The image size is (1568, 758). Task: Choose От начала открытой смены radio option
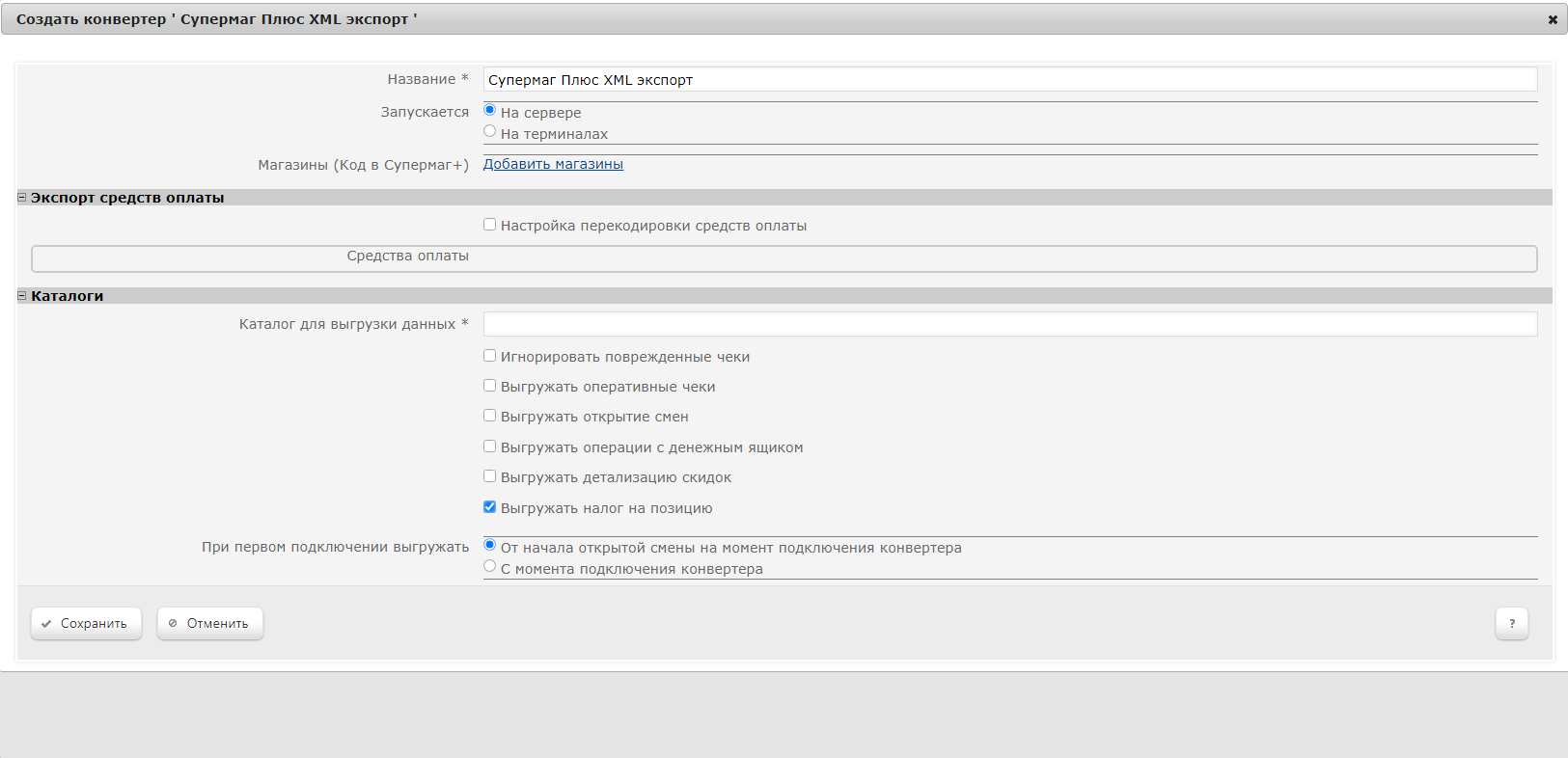(490, 546)
